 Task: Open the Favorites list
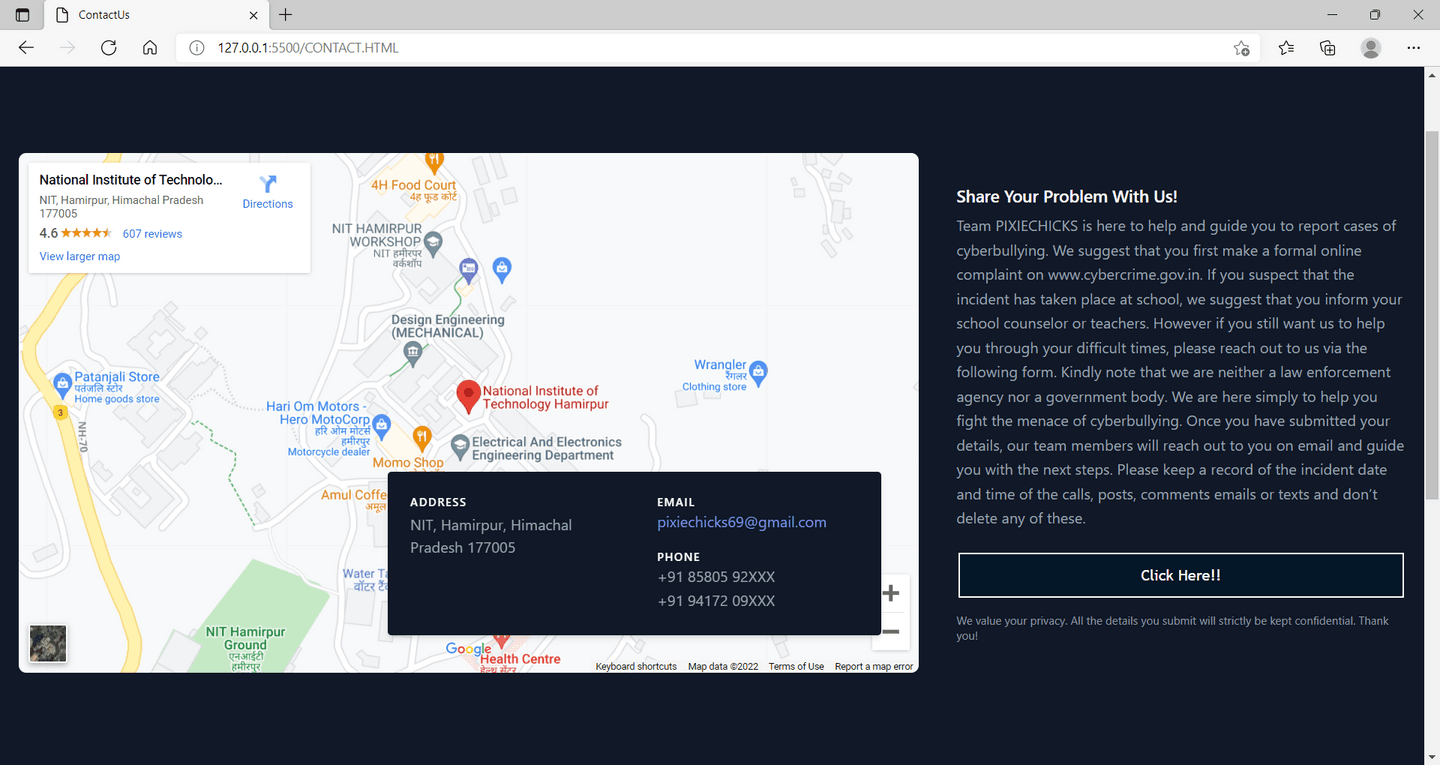(x=1286, y=48)
